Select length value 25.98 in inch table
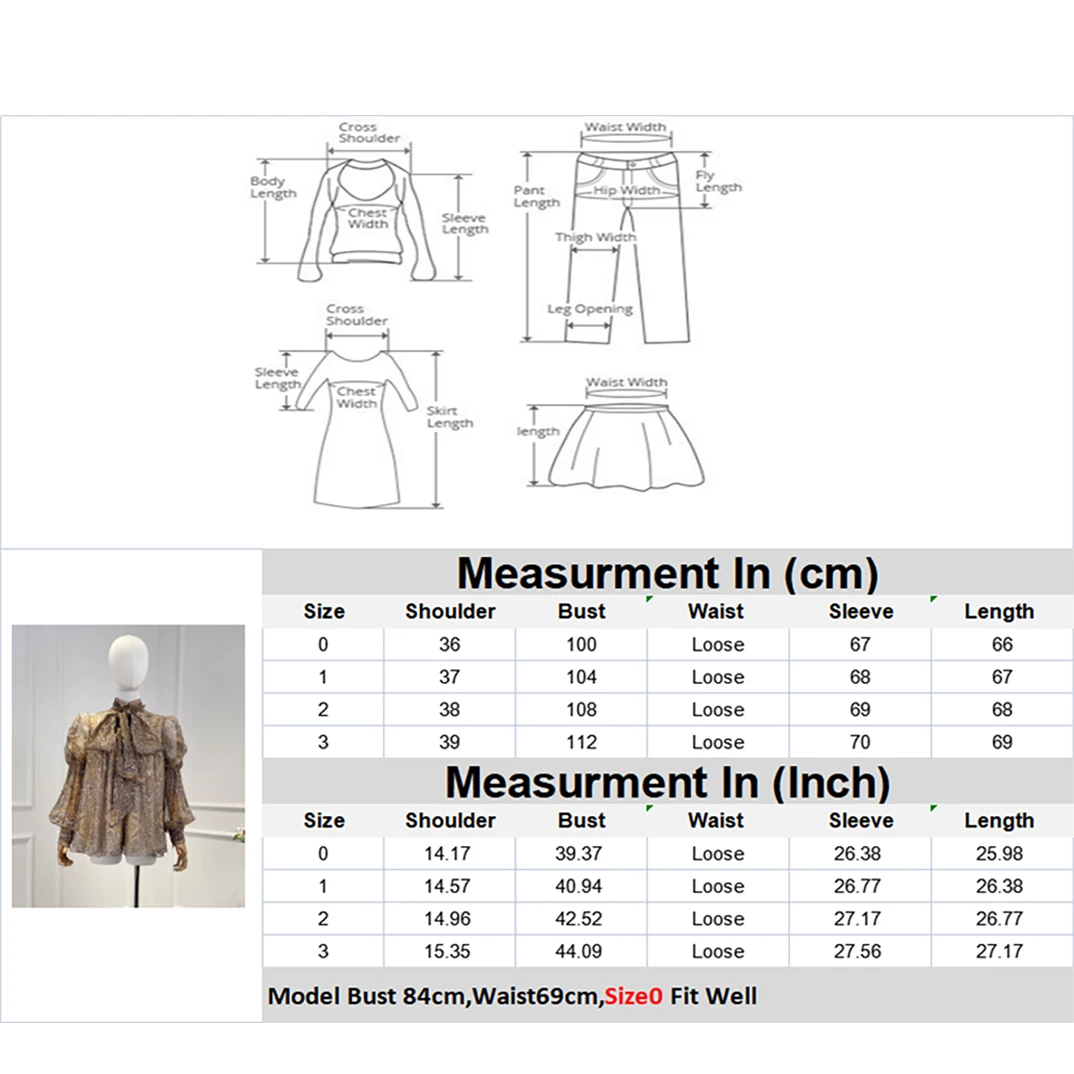 tap(999, 853)
